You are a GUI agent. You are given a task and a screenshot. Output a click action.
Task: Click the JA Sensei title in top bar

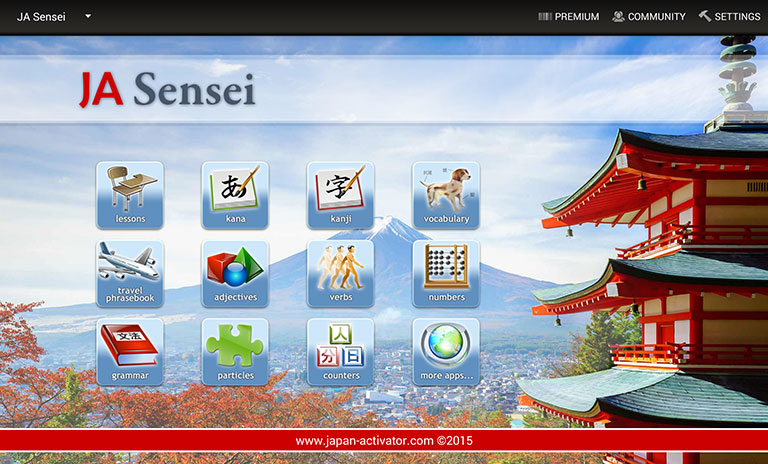pyautogui.click(x=41, y=17)
